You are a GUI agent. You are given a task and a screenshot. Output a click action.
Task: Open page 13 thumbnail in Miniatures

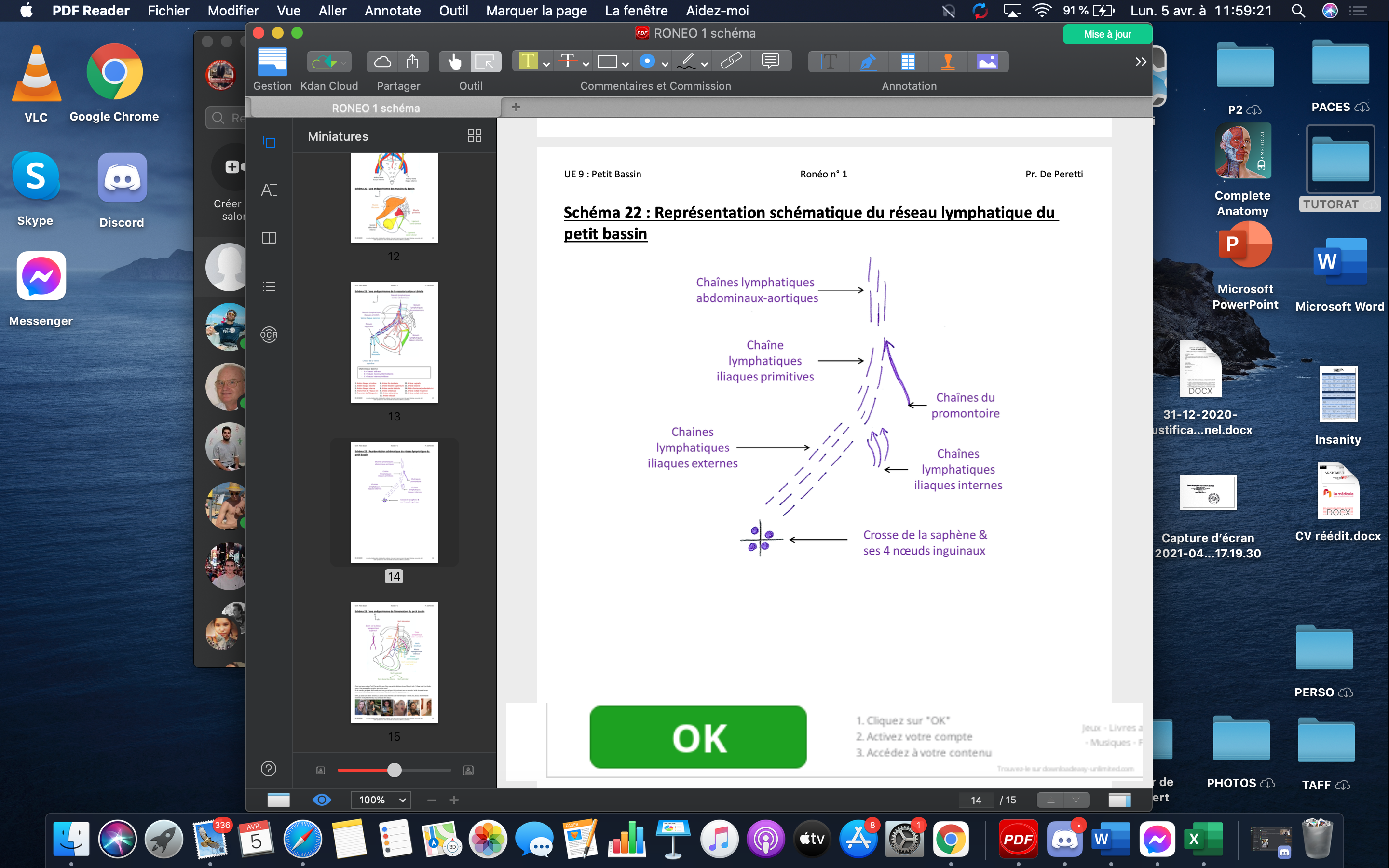(x=394, y=342)
